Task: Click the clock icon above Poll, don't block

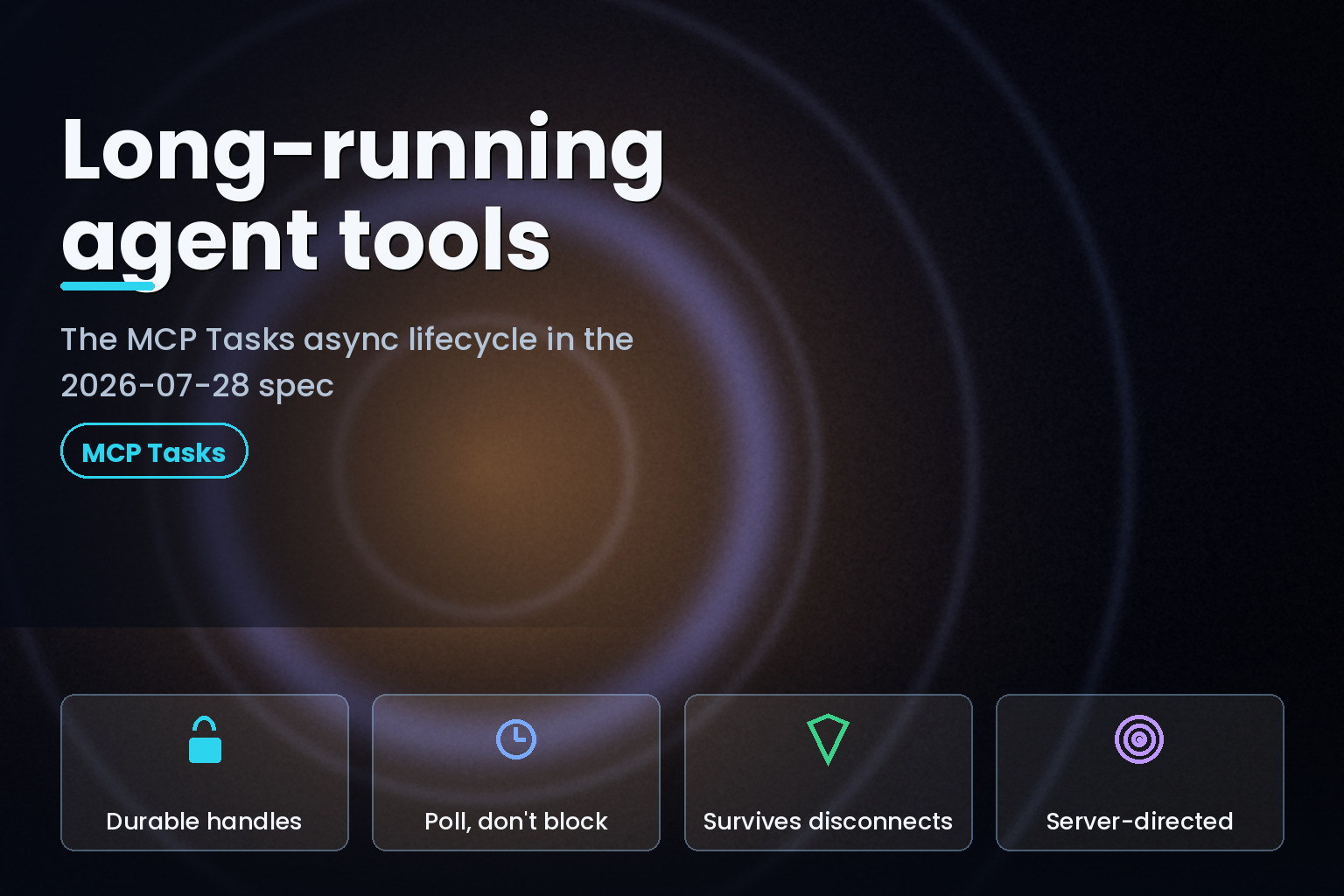Action: coord(516,739)
